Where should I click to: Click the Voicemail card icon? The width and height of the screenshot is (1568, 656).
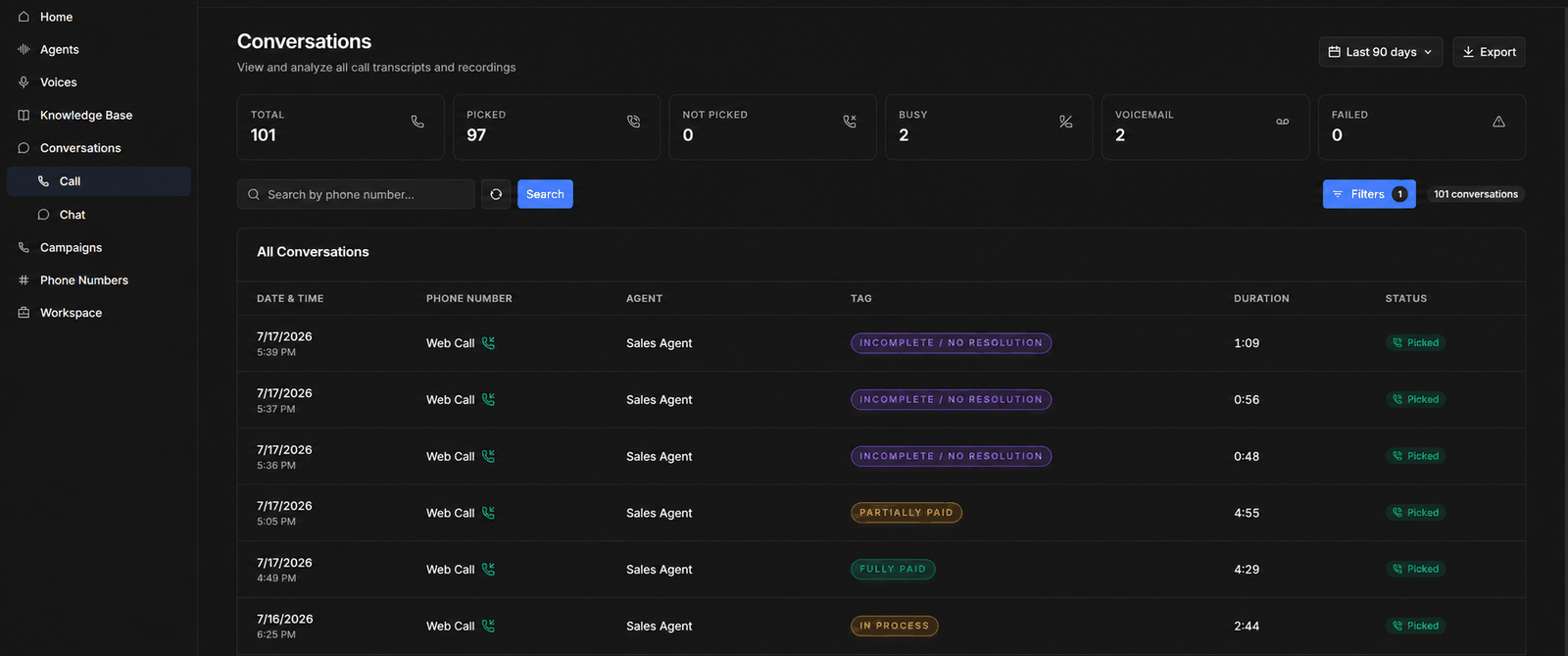click(1283, 122)
